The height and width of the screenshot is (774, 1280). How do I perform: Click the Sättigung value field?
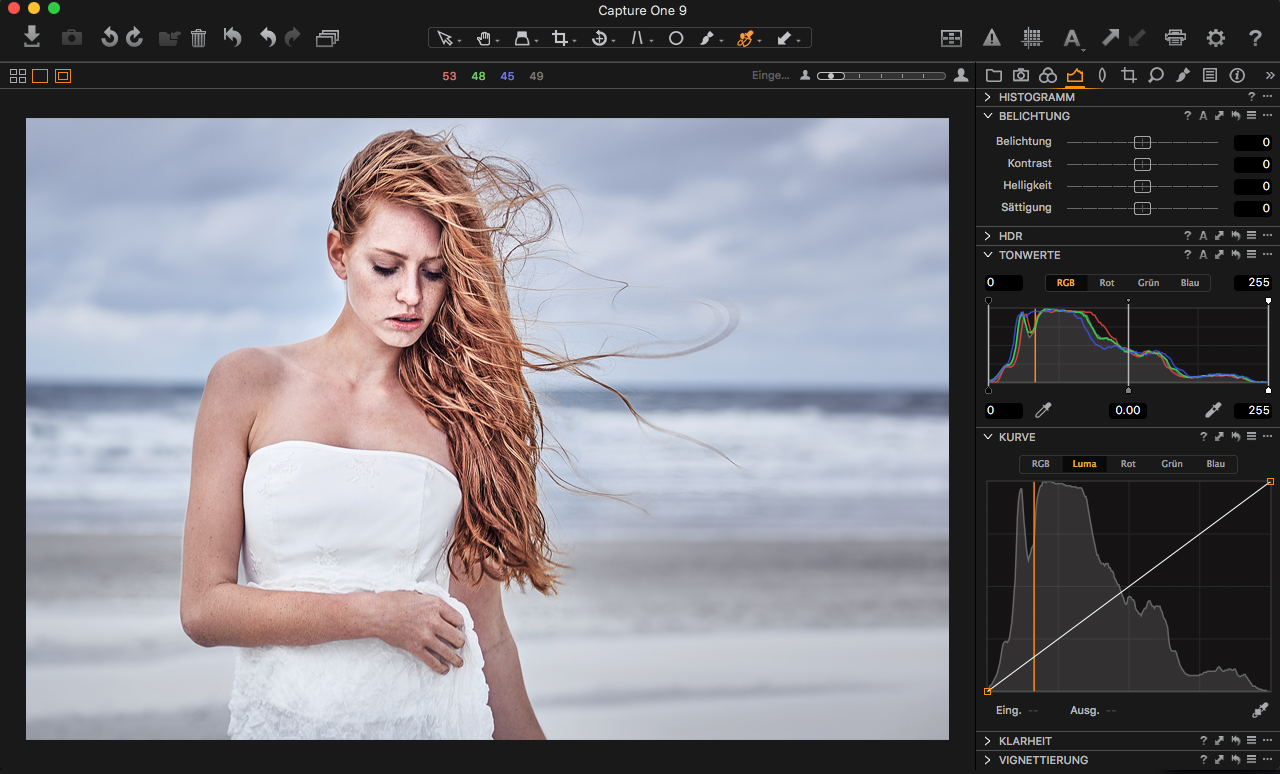click(1252, 208)
